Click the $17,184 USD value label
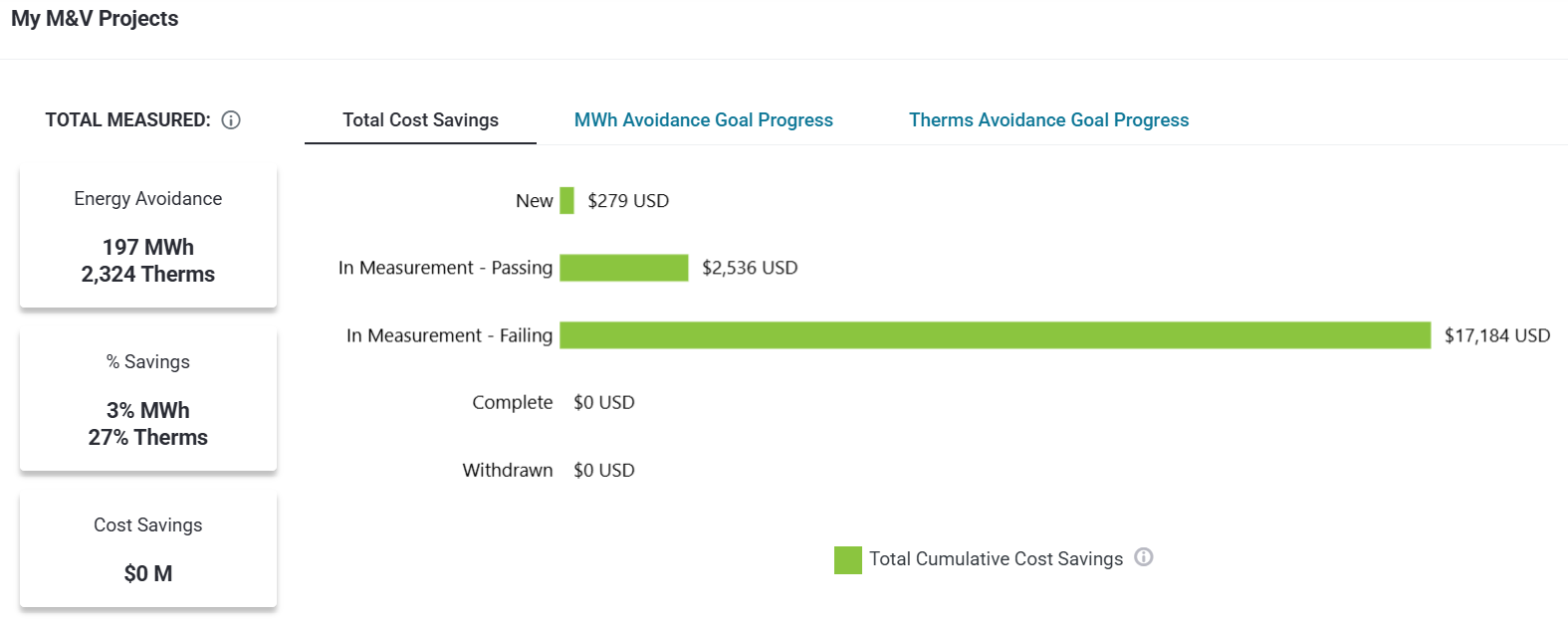The height and width of the screenshot is (624, 1568). 1496,335
